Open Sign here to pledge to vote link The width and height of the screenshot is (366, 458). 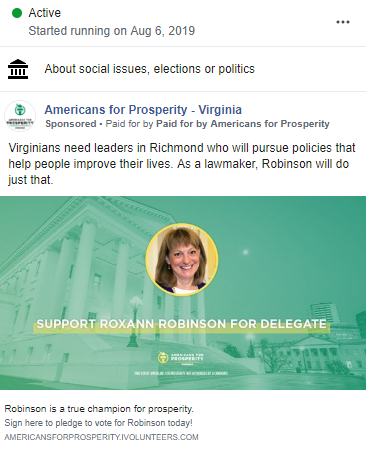(x=99, y=423)
